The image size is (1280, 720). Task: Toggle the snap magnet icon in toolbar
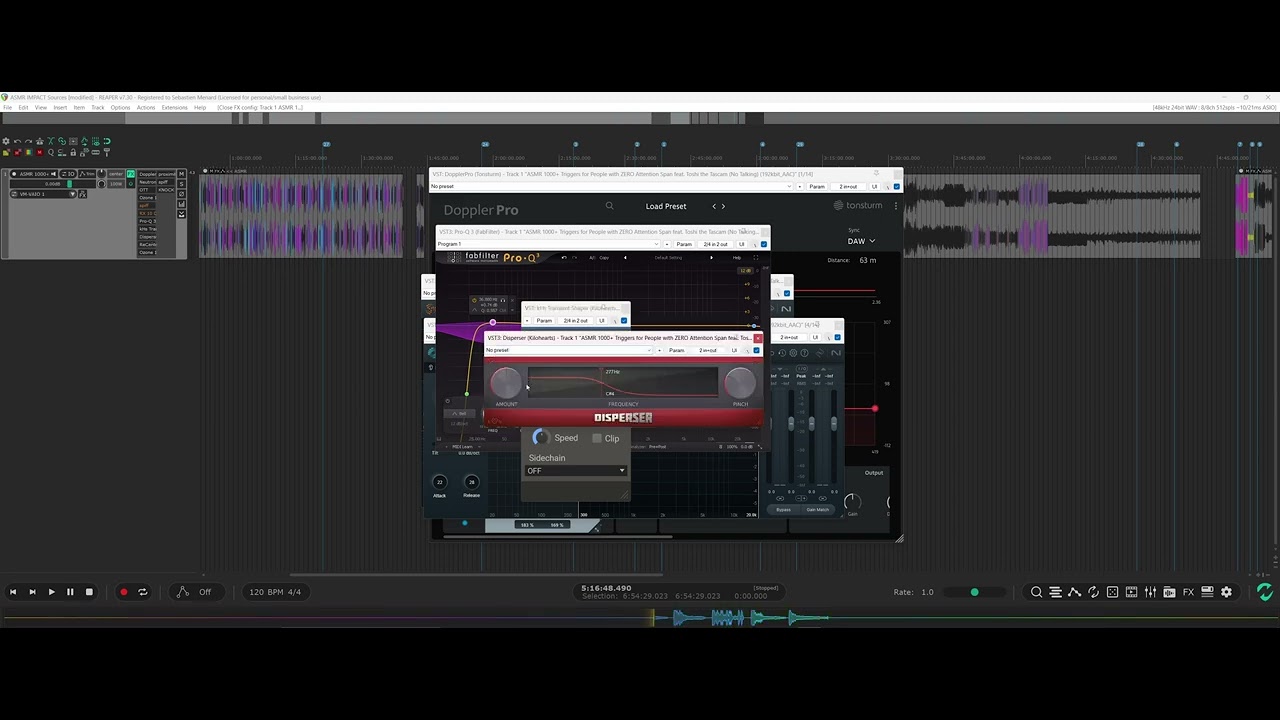click(107, 141)
